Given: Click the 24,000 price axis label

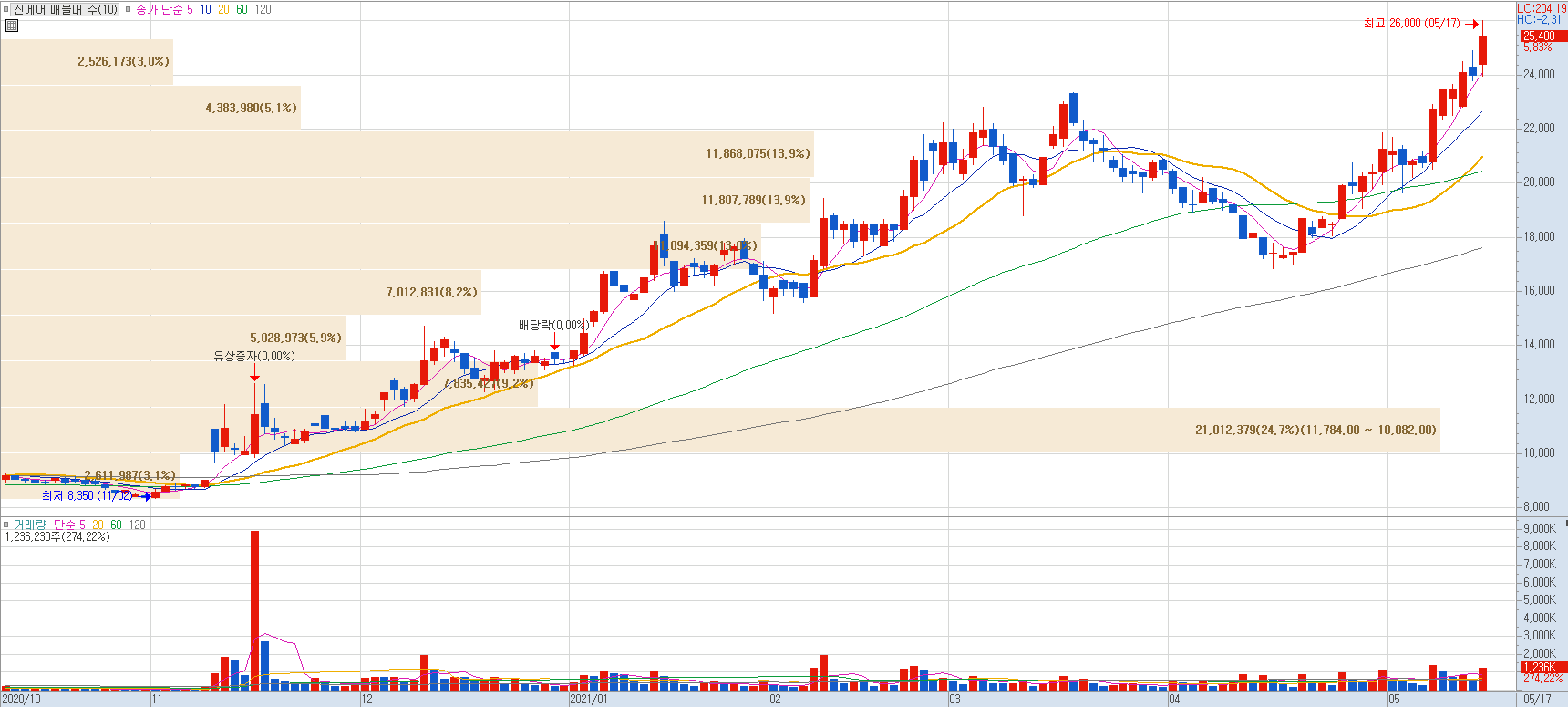Looking at the screenshot, I should [x=1539, y=74].
